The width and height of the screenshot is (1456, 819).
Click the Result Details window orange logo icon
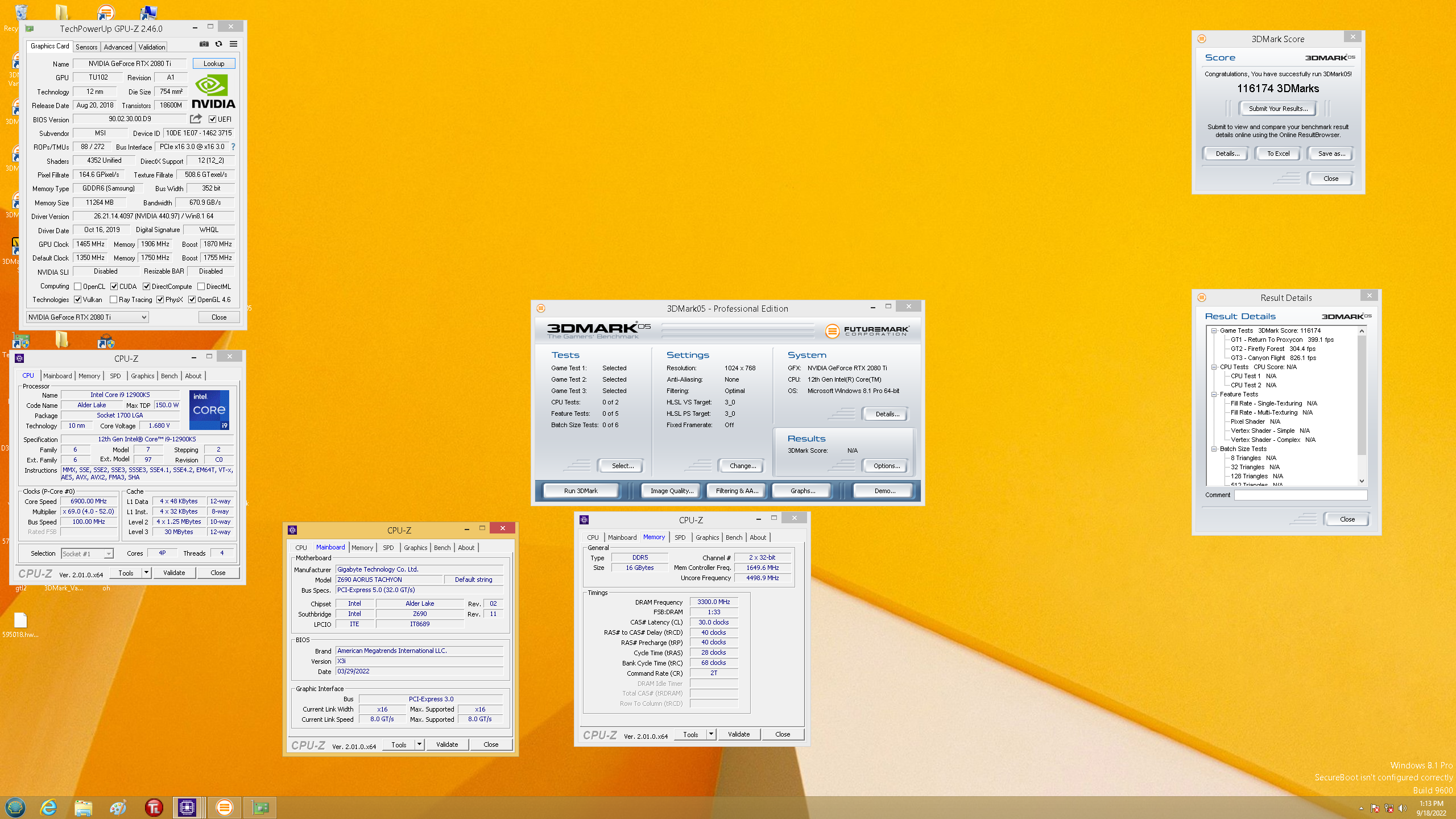click(1202, 297)
